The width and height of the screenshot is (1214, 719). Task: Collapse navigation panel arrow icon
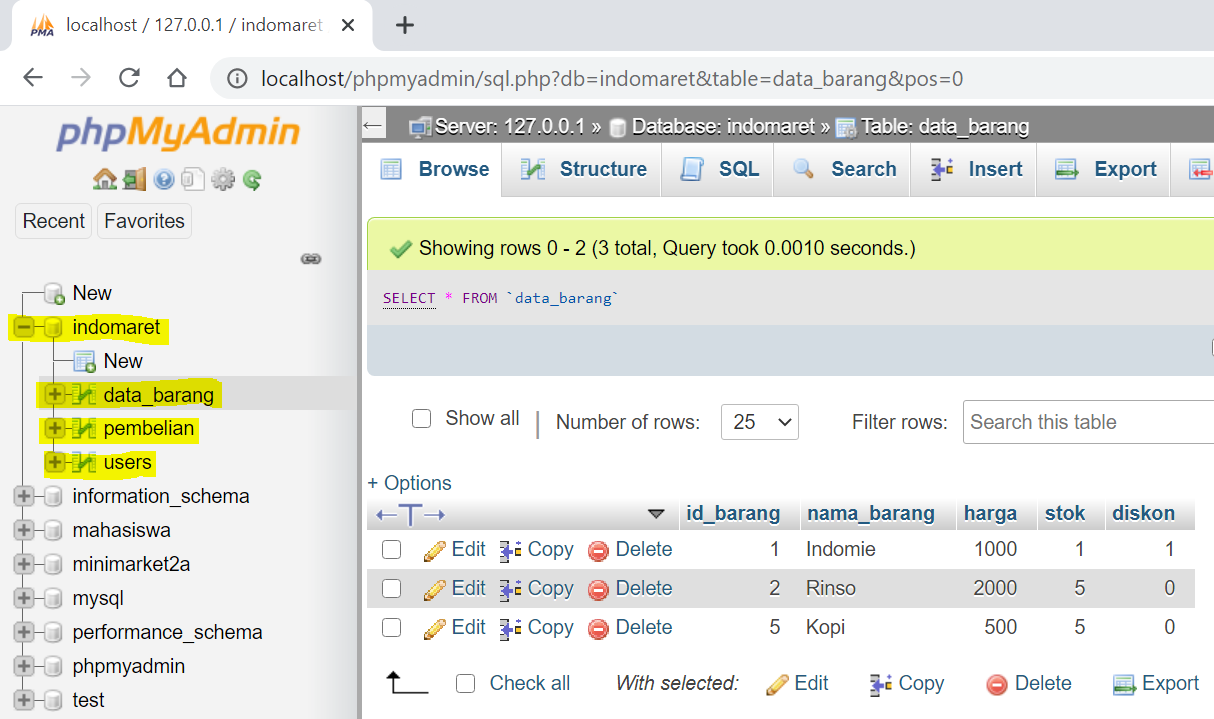[x=373, y=126]
